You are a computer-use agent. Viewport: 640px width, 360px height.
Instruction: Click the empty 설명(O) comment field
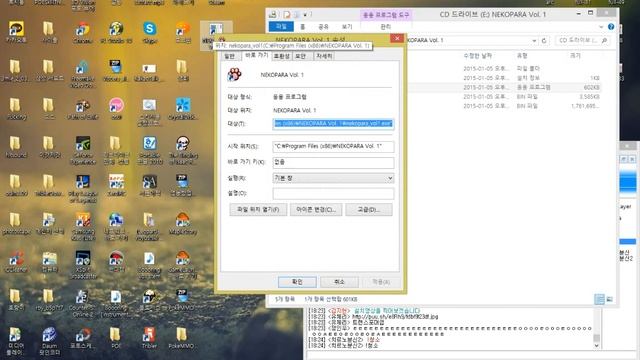click(333, 193)
